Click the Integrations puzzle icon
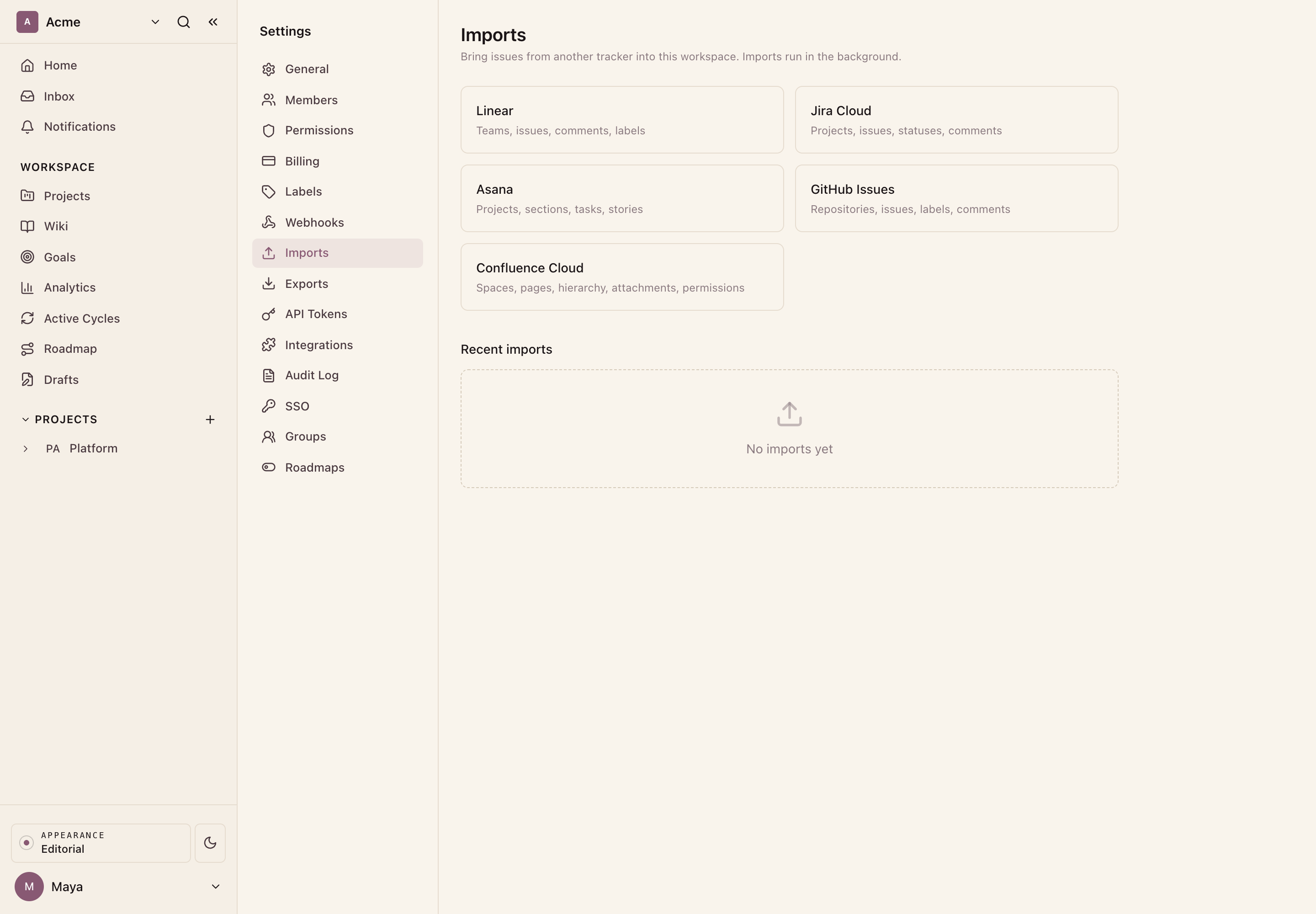 [x=269, y=345]
